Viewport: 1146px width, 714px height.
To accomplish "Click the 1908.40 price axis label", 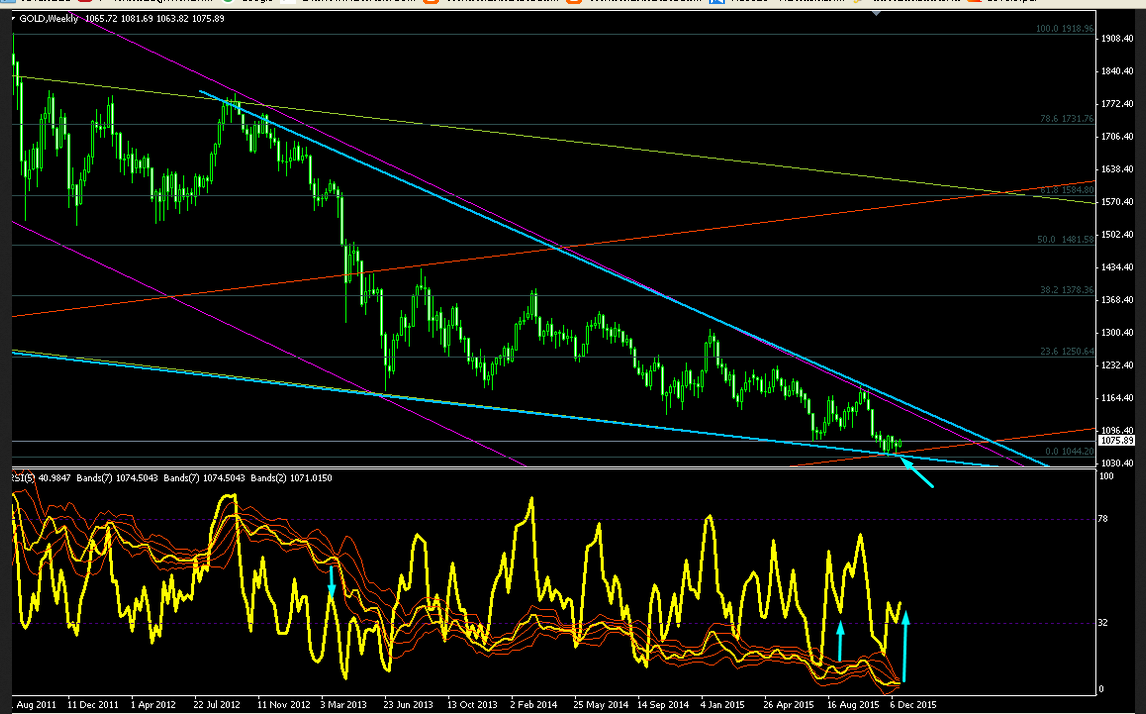I will [x=1117, y=38].
